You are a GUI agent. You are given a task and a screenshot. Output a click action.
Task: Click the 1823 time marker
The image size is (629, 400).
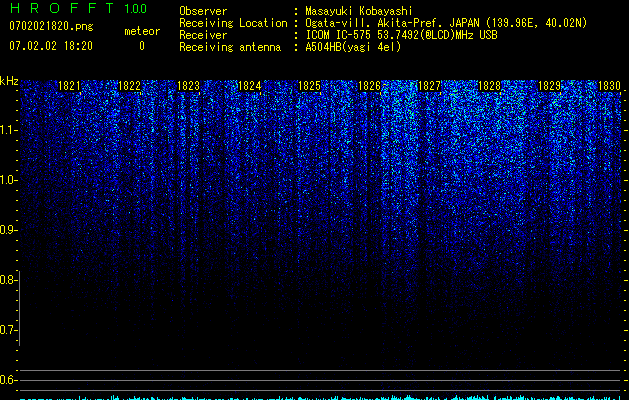coord(189,86)
